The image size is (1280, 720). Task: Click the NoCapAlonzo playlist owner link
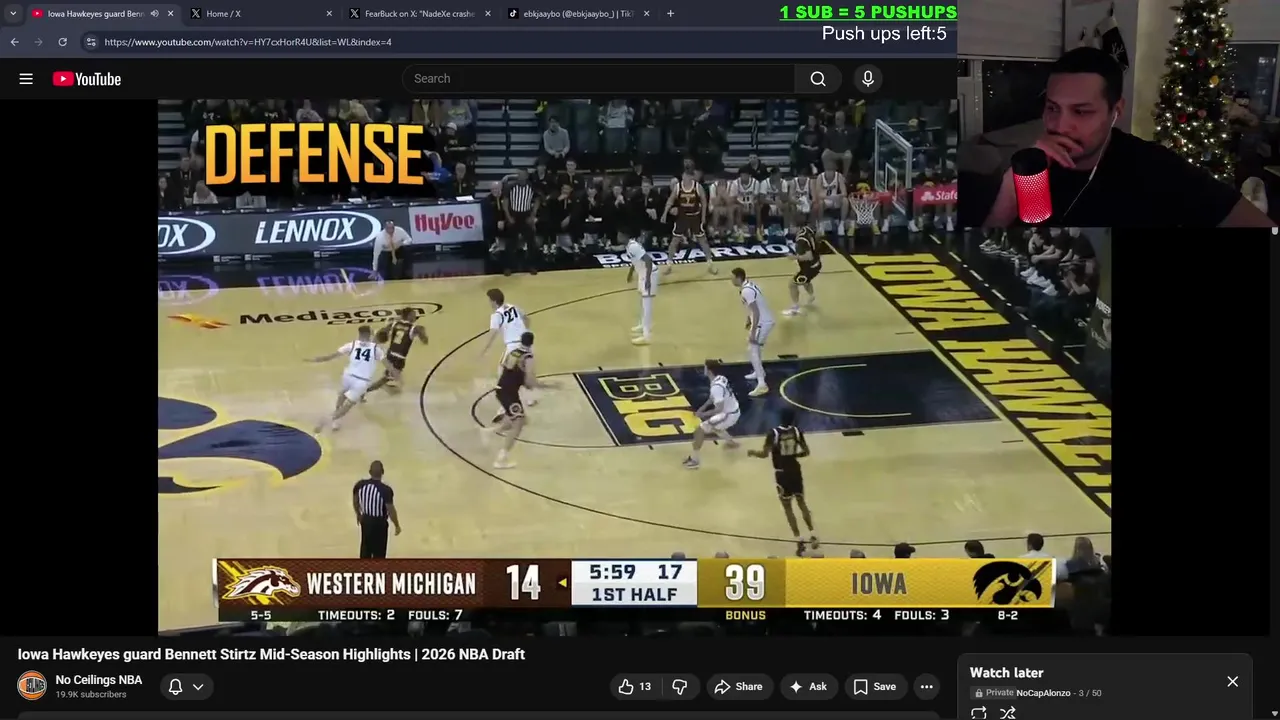coord(1043,693)
